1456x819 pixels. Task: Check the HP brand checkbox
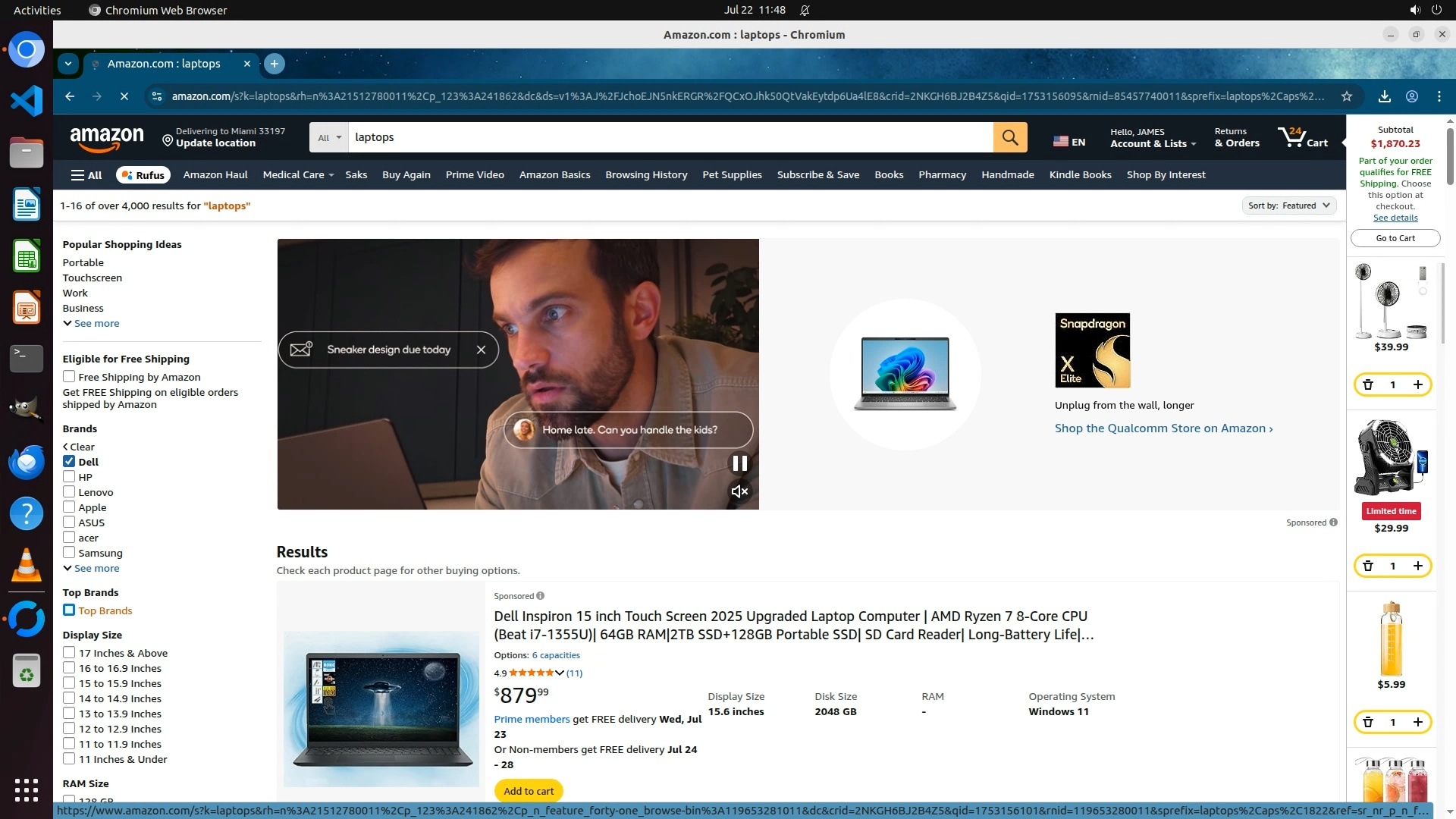[69, 477]
